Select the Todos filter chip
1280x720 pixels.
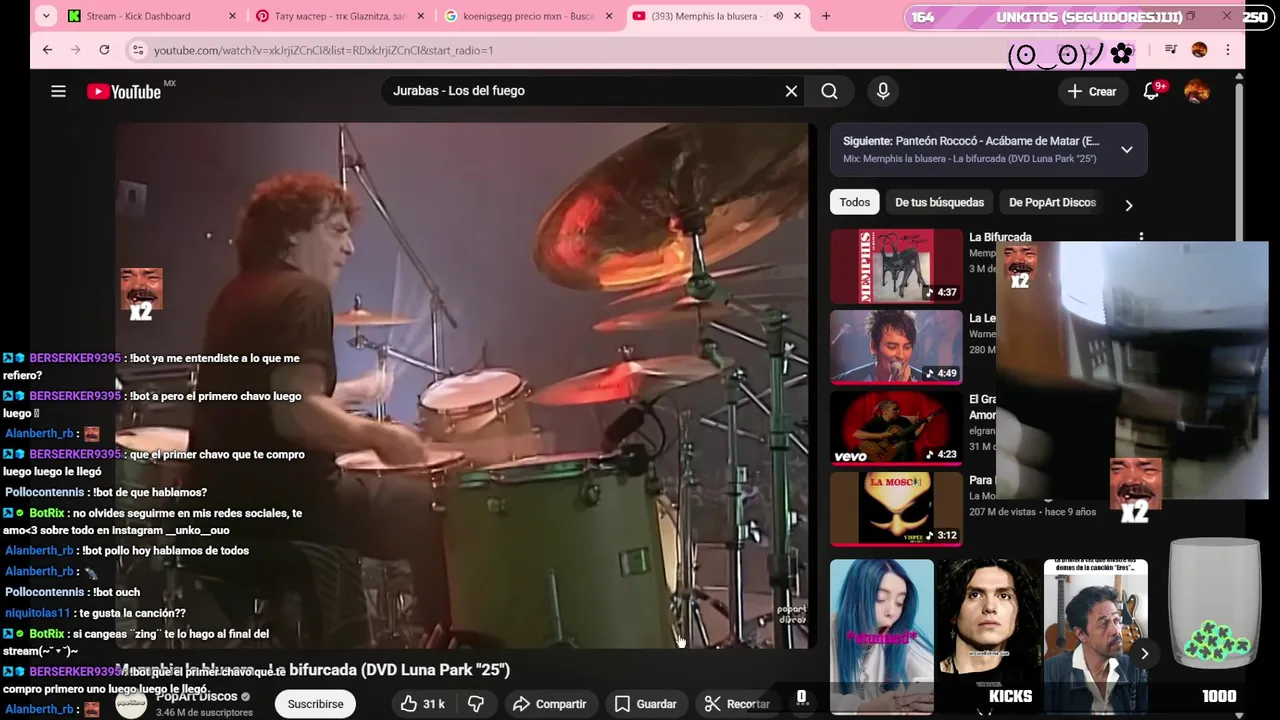(x=854, y=202)
